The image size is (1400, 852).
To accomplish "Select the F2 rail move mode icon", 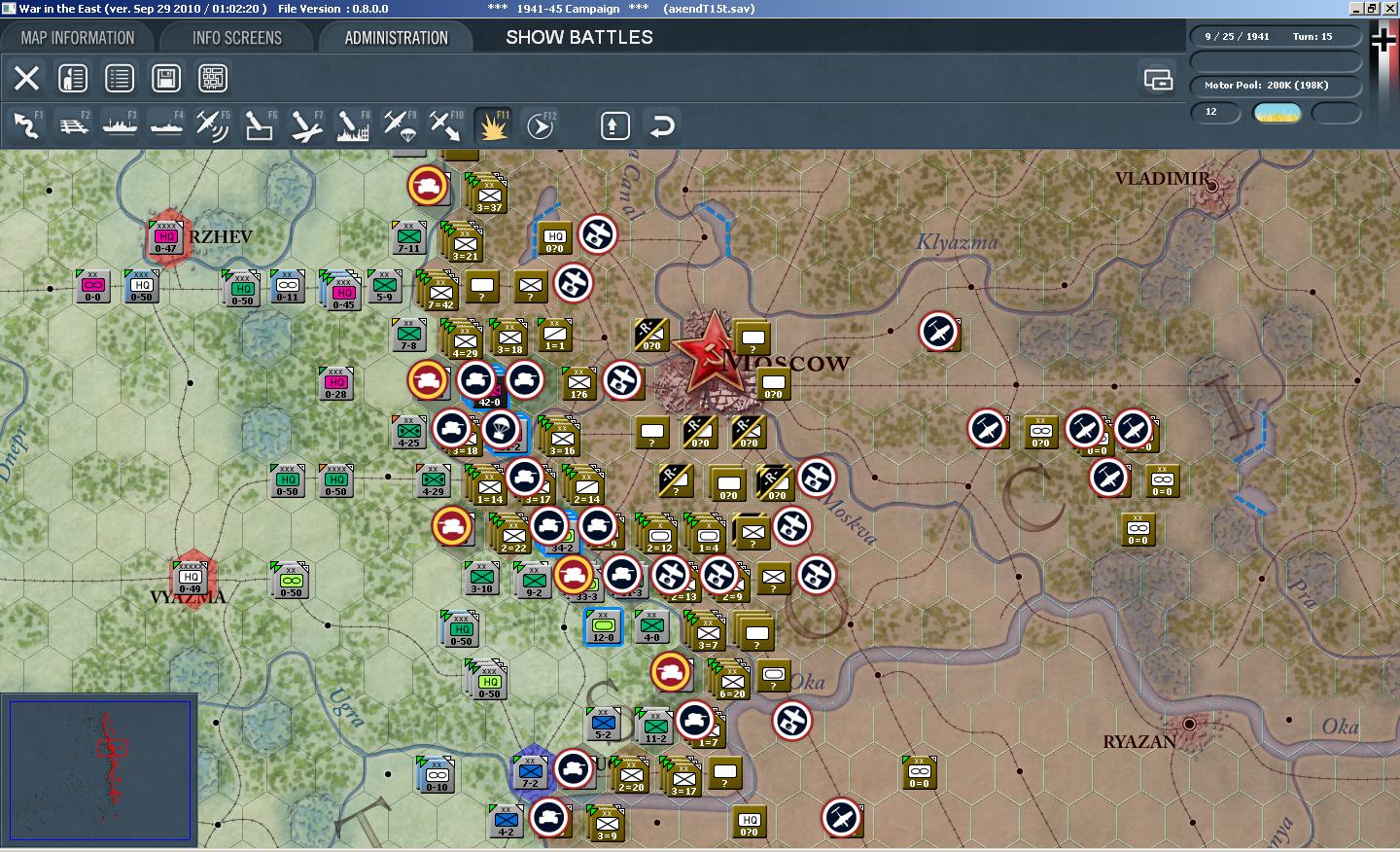I will (73, 125).
